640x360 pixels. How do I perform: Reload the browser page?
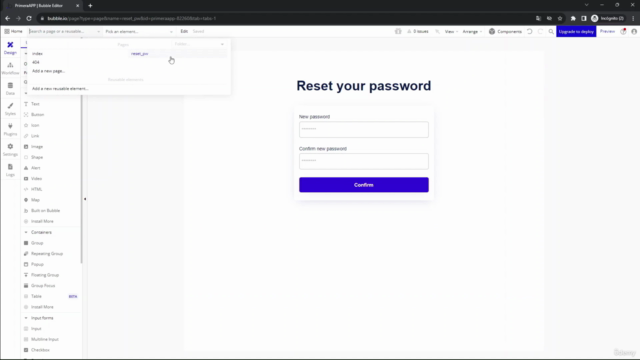(29, 18)
